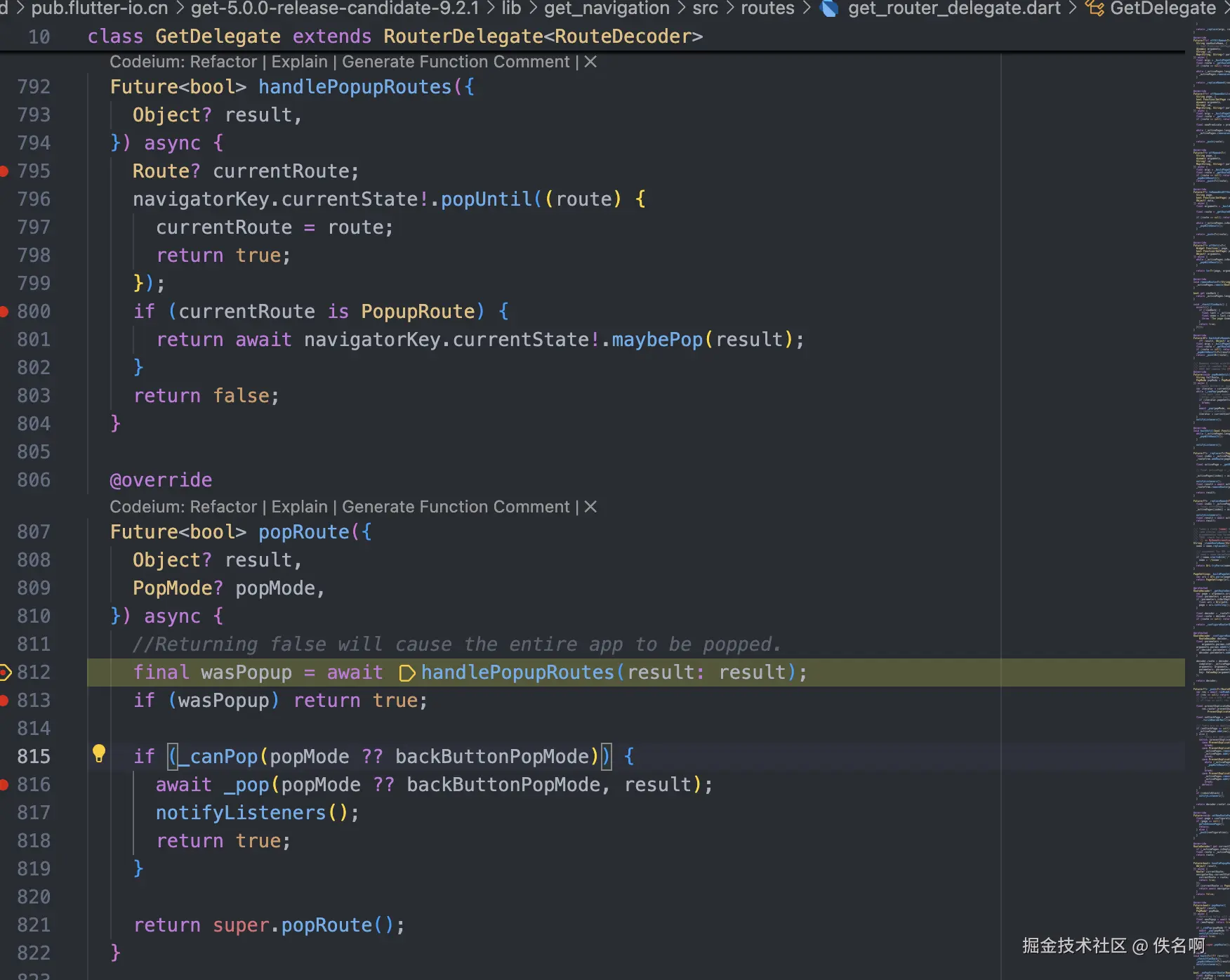
Task: Open the get_router_delegate.dart breadcrumb
Action: (954, 8)
